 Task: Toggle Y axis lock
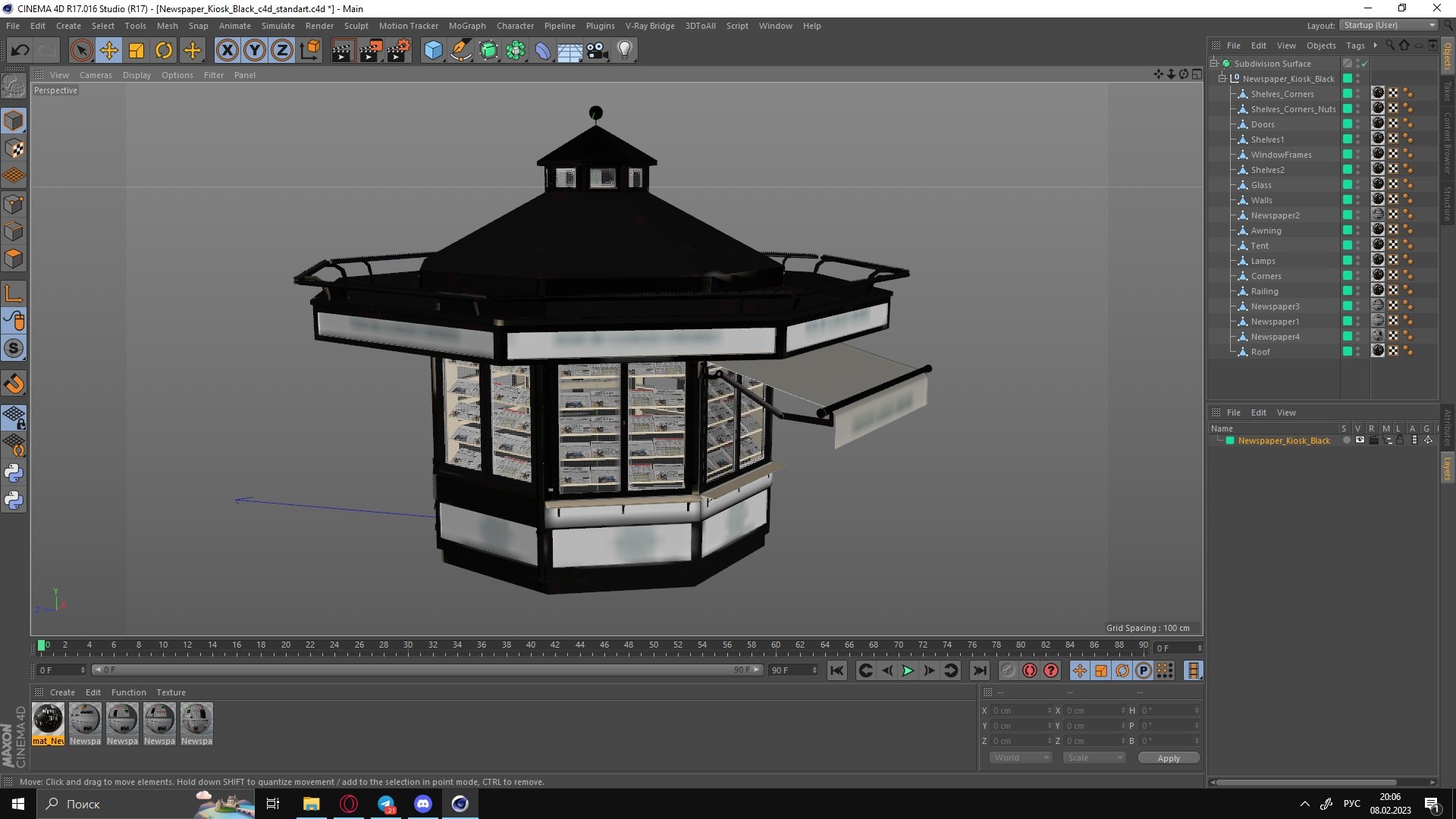[255, 51]
